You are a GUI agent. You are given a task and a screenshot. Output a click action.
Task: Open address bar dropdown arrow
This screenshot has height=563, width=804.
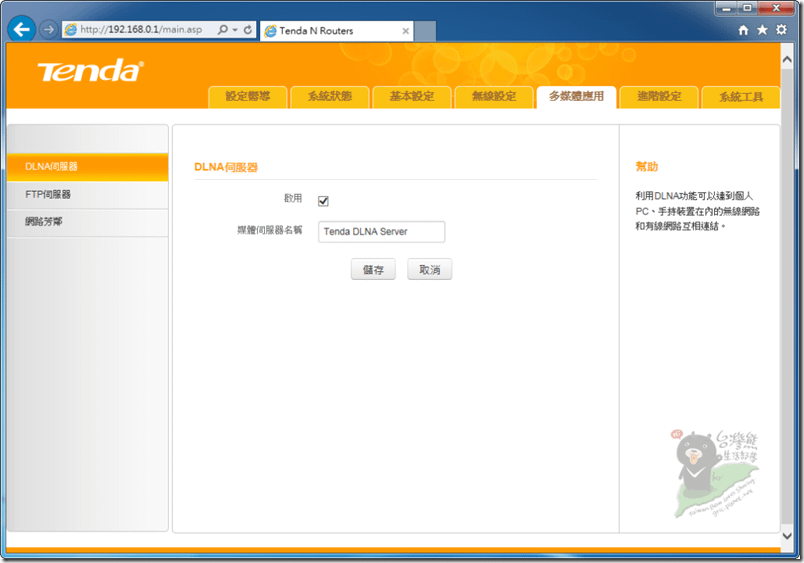point(235,30)
